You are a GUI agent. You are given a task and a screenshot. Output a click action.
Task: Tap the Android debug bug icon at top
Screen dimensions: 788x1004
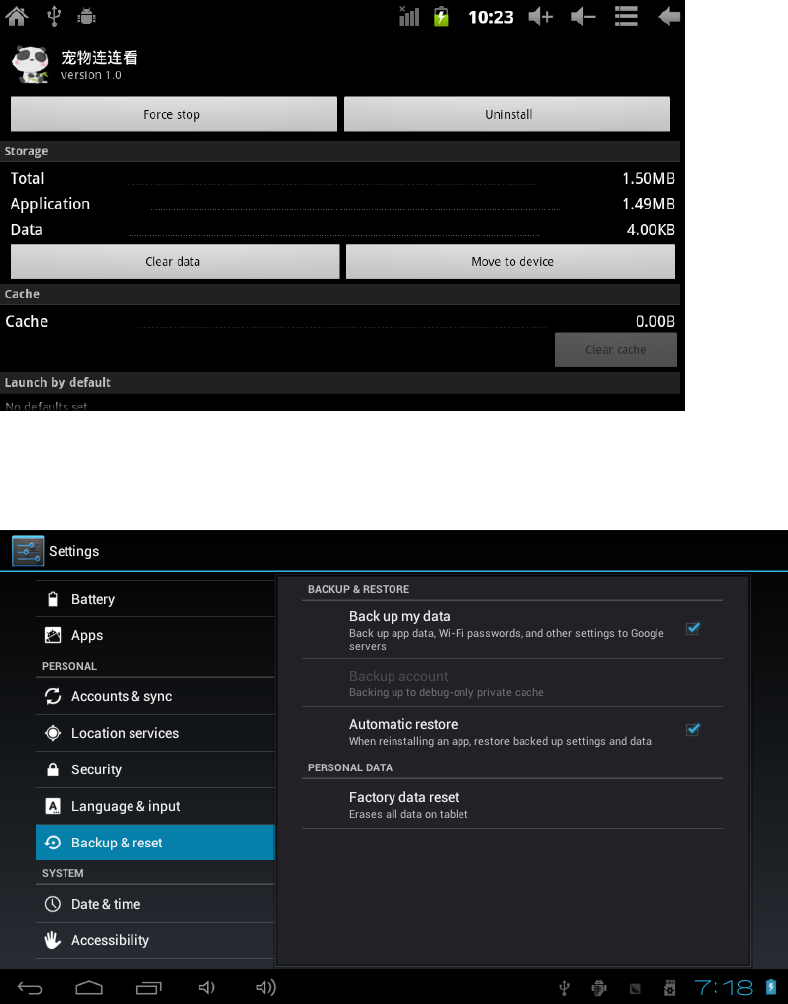86,16
